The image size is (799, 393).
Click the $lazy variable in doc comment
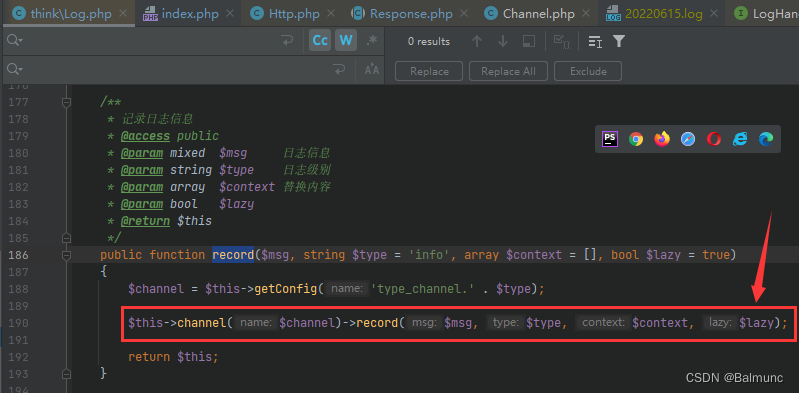pos(236,204)
